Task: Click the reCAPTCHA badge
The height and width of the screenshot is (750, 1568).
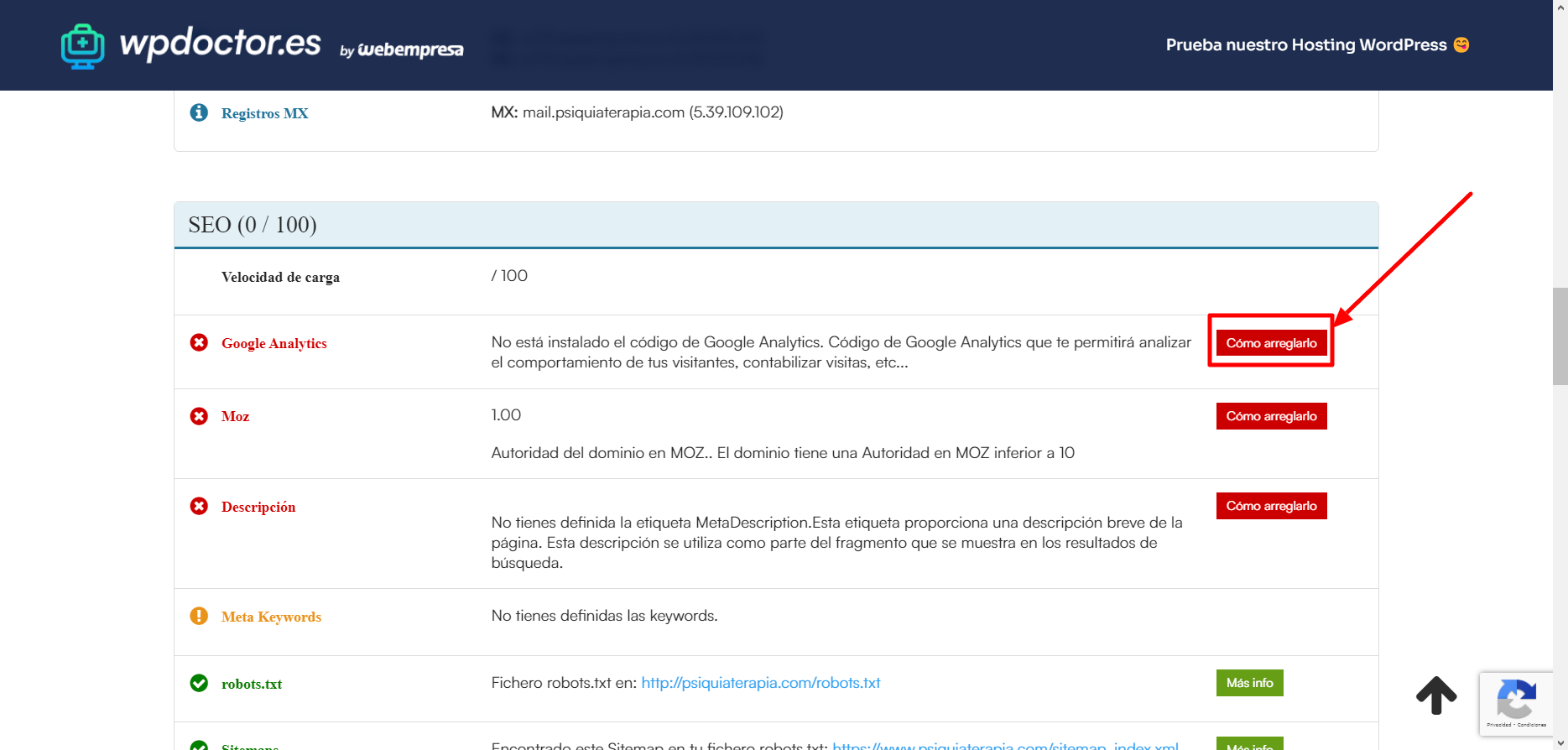Action: (1516, 704)
